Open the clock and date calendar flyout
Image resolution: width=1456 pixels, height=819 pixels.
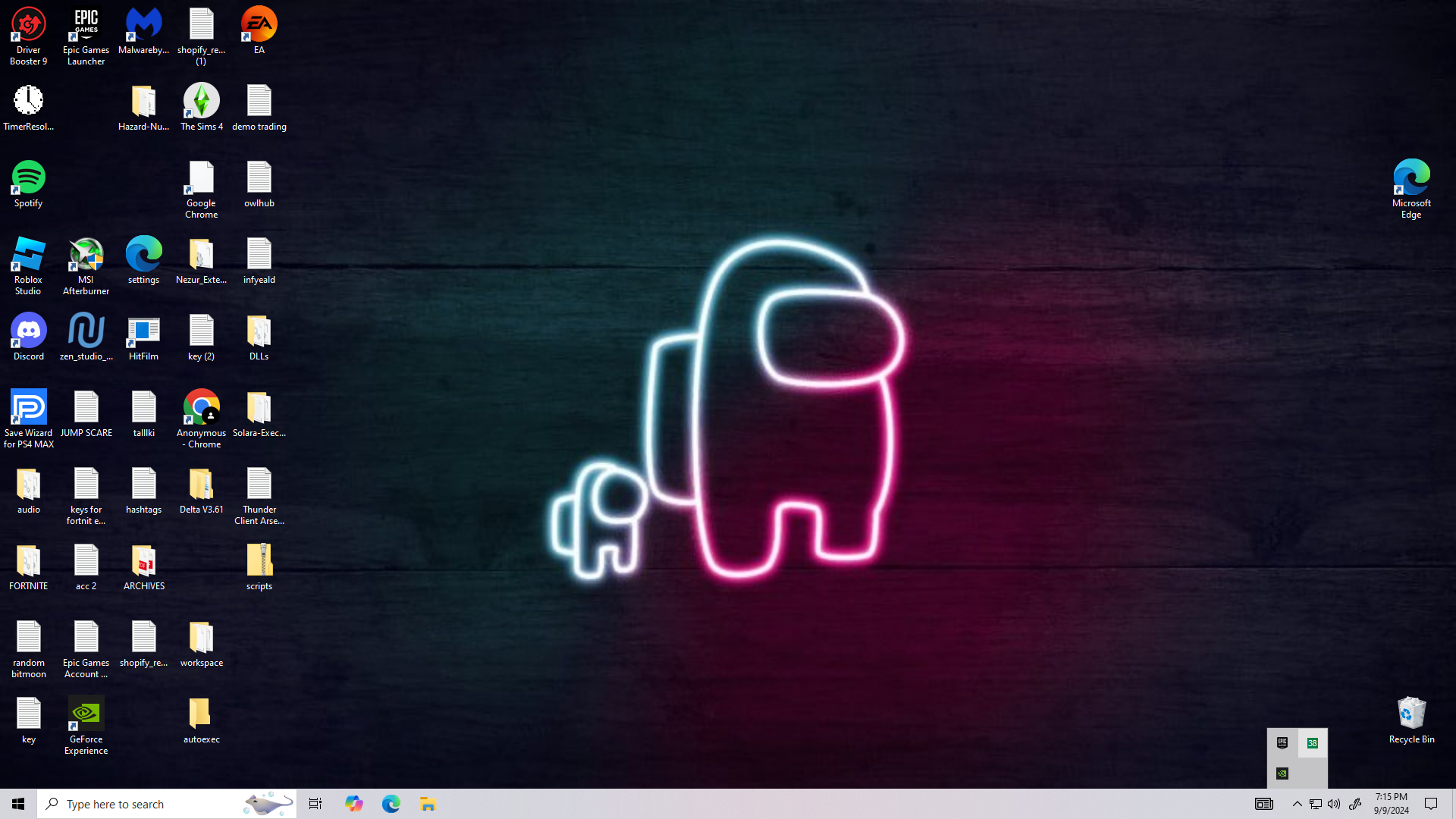coord(1391,804)
